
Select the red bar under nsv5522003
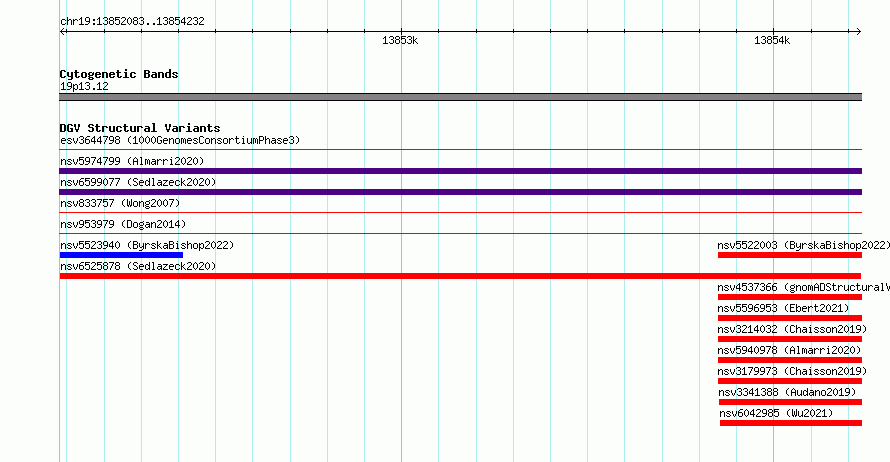pos(790,255)
